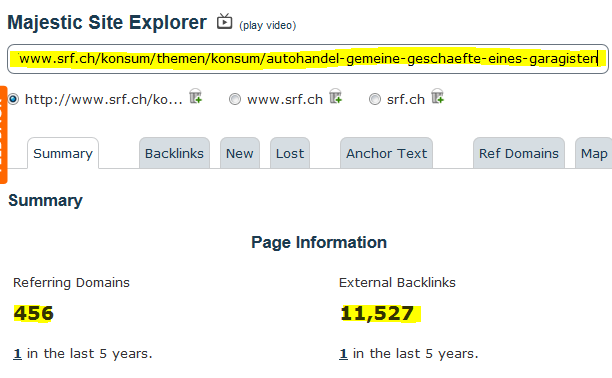This screenshot has height=378, width=612.
Task: Click the Referring Domains label
Action: click(71, 283)
